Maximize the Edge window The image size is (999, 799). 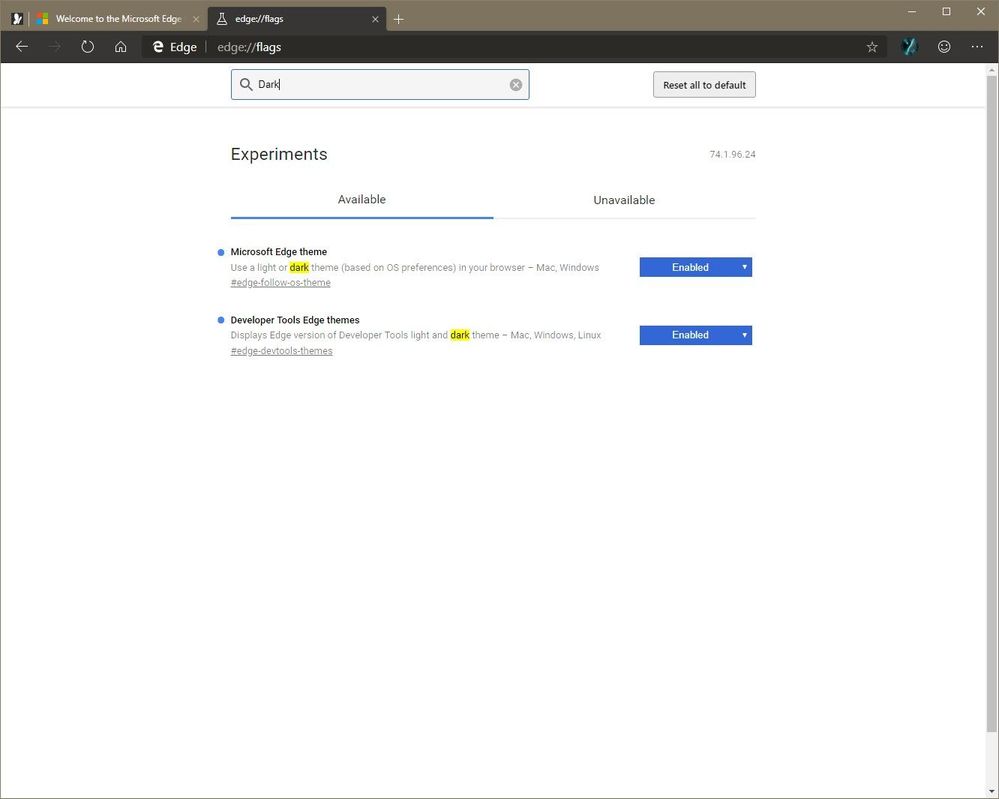(946, 11)
